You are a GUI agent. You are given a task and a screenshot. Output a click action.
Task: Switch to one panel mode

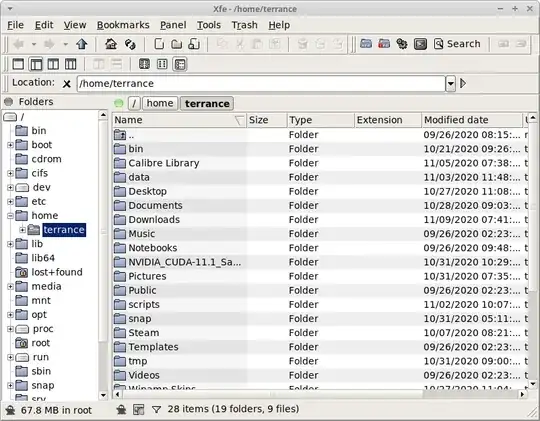pos(18,64)
